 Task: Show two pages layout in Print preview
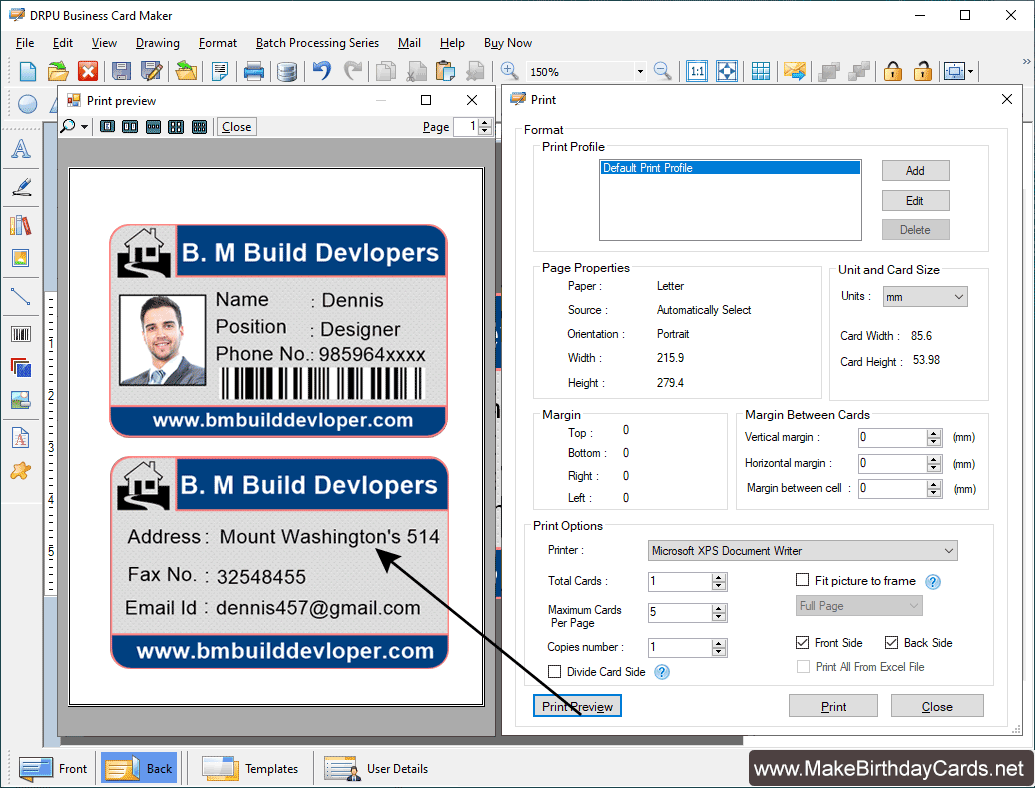coord(130,127)
